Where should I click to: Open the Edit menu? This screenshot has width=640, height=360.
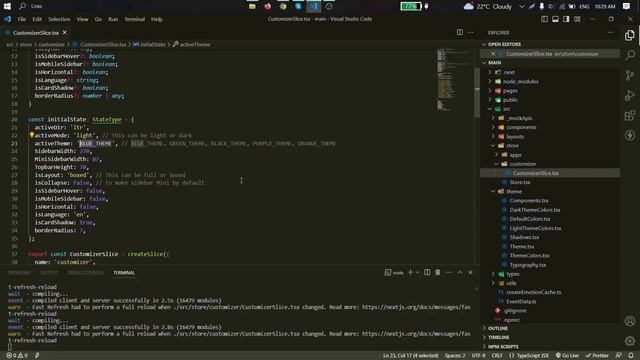point(37,19)
